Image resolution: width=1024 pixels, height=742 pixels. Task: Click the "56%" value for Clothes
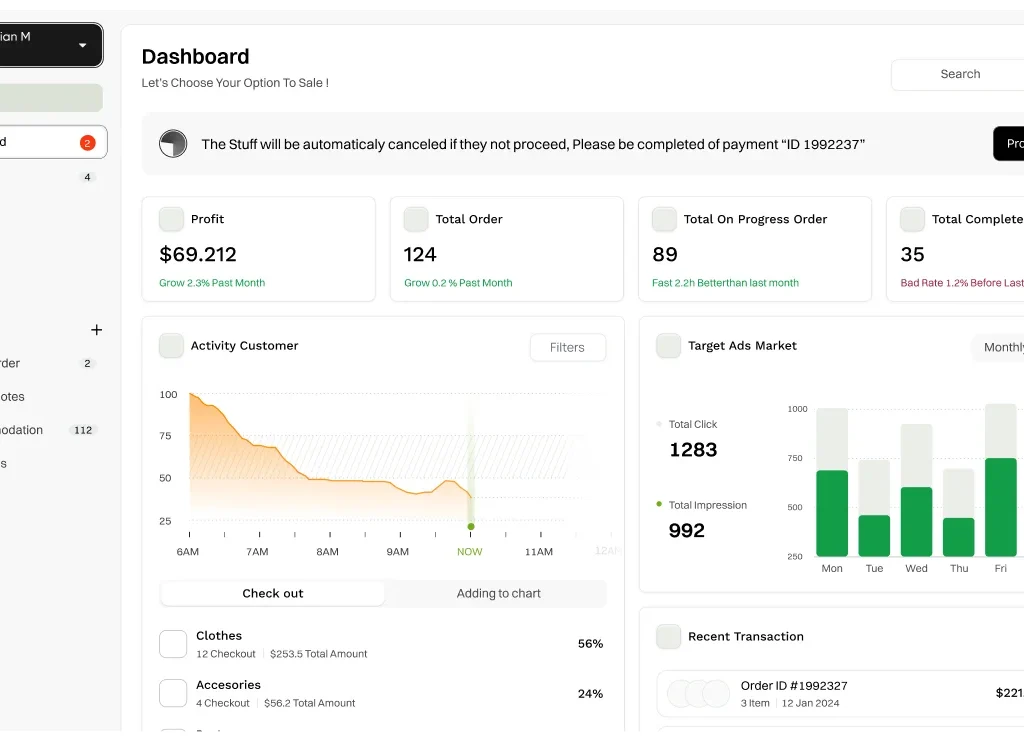(x=590, y=644)
